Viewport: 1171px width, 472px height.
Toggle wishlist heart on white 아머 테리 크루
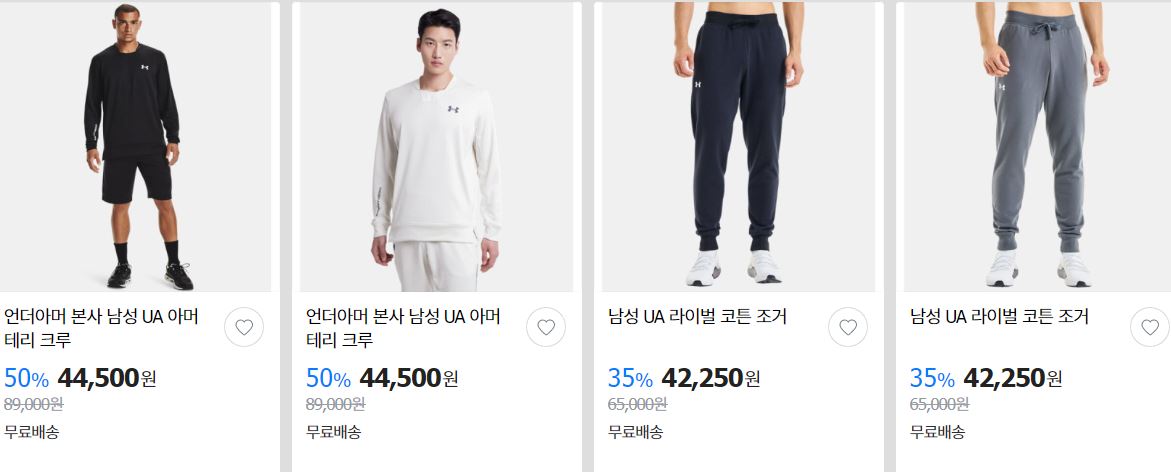pos(546,327)
